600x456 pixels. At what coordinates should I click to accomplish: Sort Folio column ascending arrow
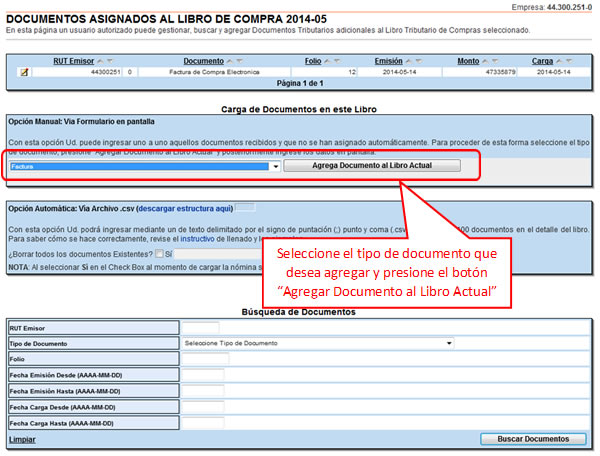pyautogui.click(x=327, y=61)
